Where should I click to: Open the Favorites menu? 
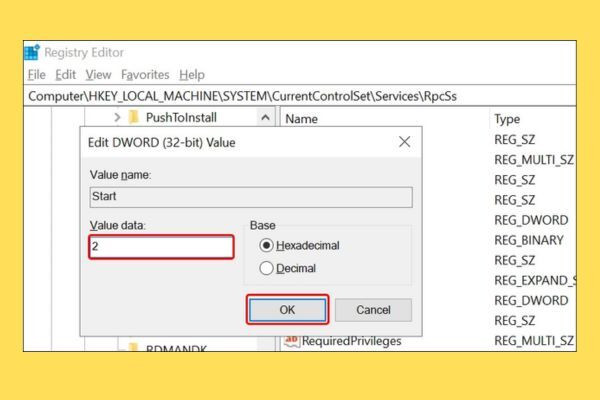[x=145, y=75]
